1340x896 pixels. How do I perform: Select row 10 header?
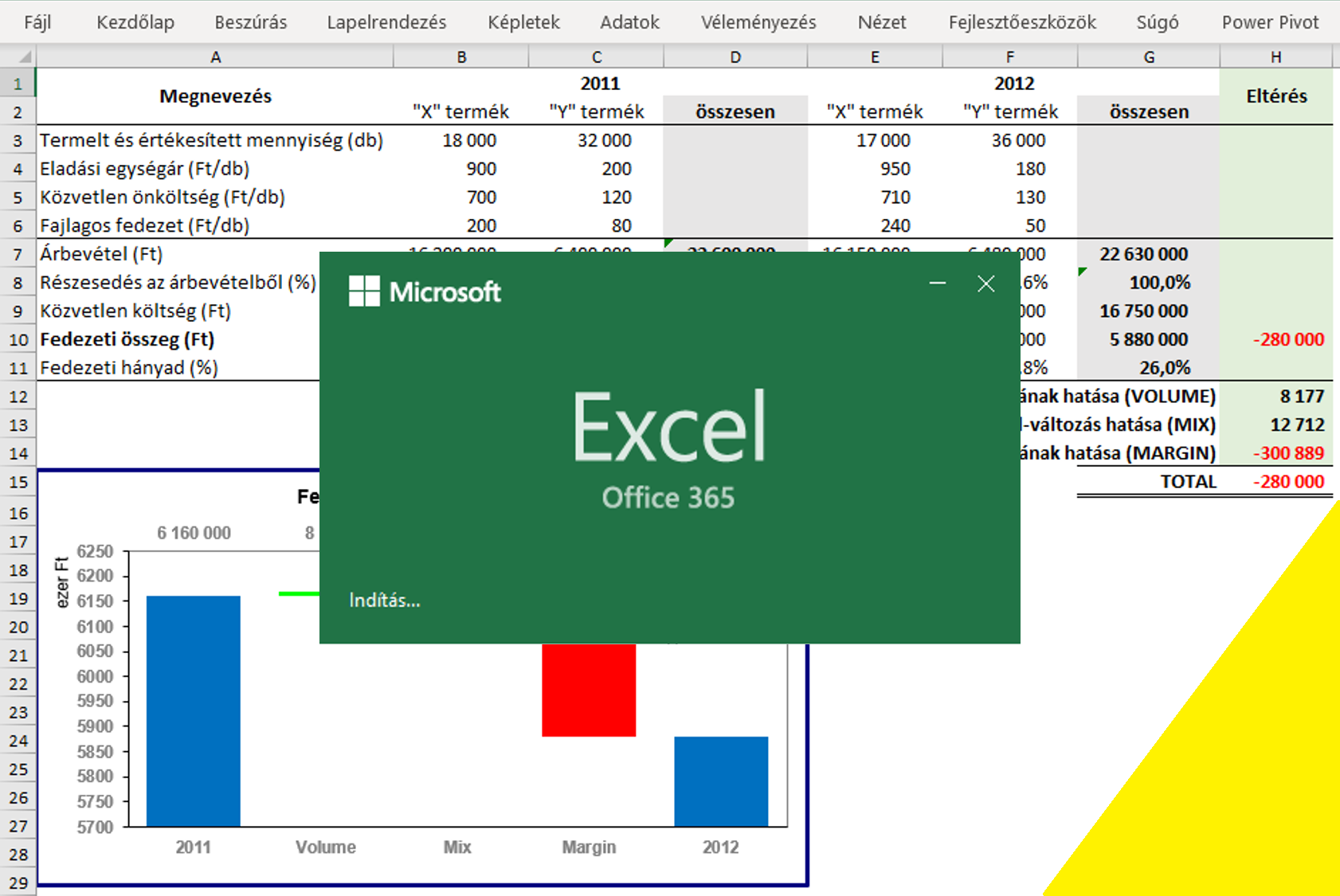pos(18,339)
